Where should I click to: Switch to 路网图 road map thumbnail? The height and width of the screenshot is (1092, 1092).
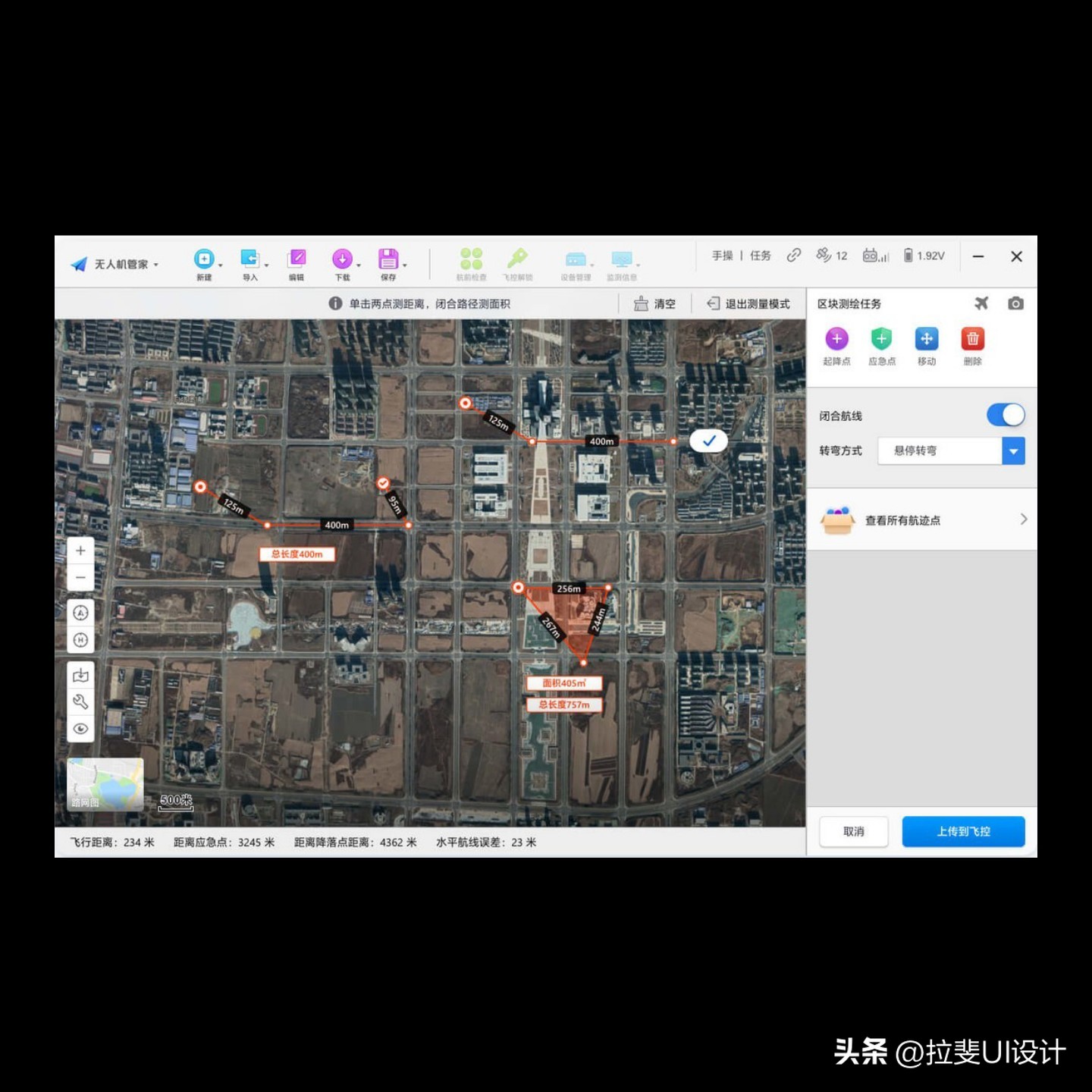[105, 784]
